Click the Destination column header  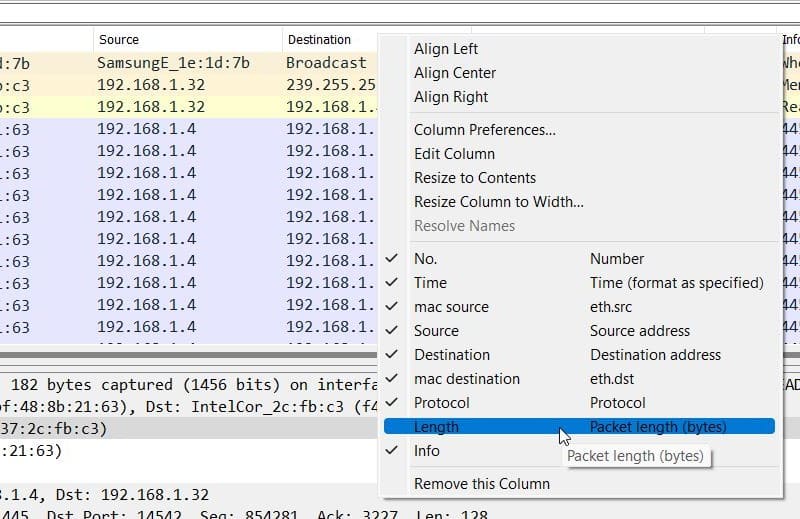(319, 40)
